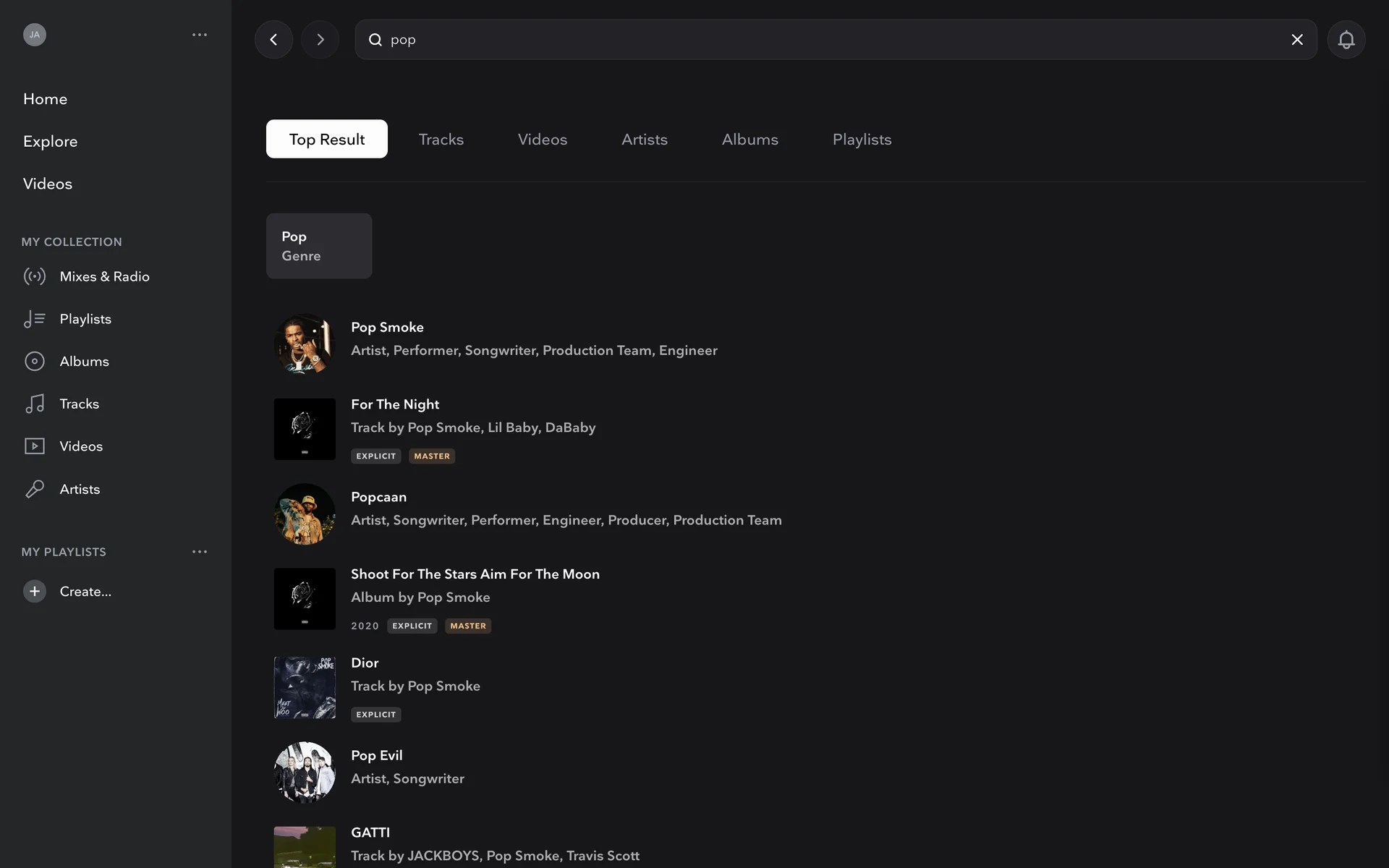Open Artists microphone icon in sidebar
This screenshot has height=868, width=1389.
35,489
